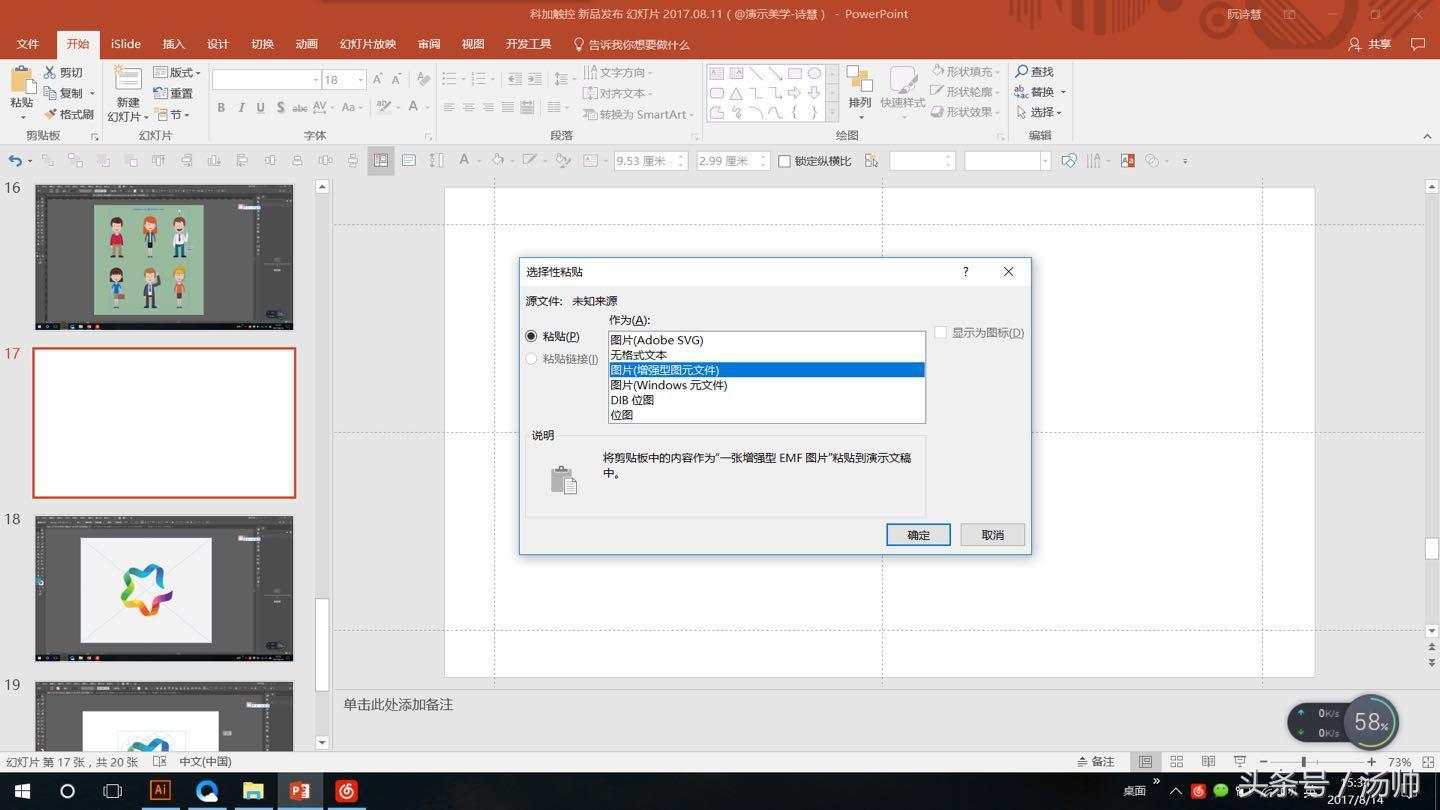Switch to the Slide Show (幻灯片放映) tab
Screen dimensions: 1440x810
tap(368, 44)
